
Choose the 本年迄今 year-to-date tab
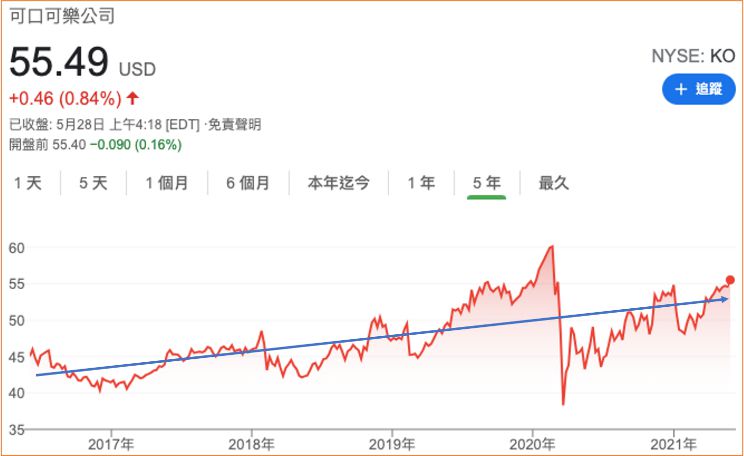pos(339,183)
